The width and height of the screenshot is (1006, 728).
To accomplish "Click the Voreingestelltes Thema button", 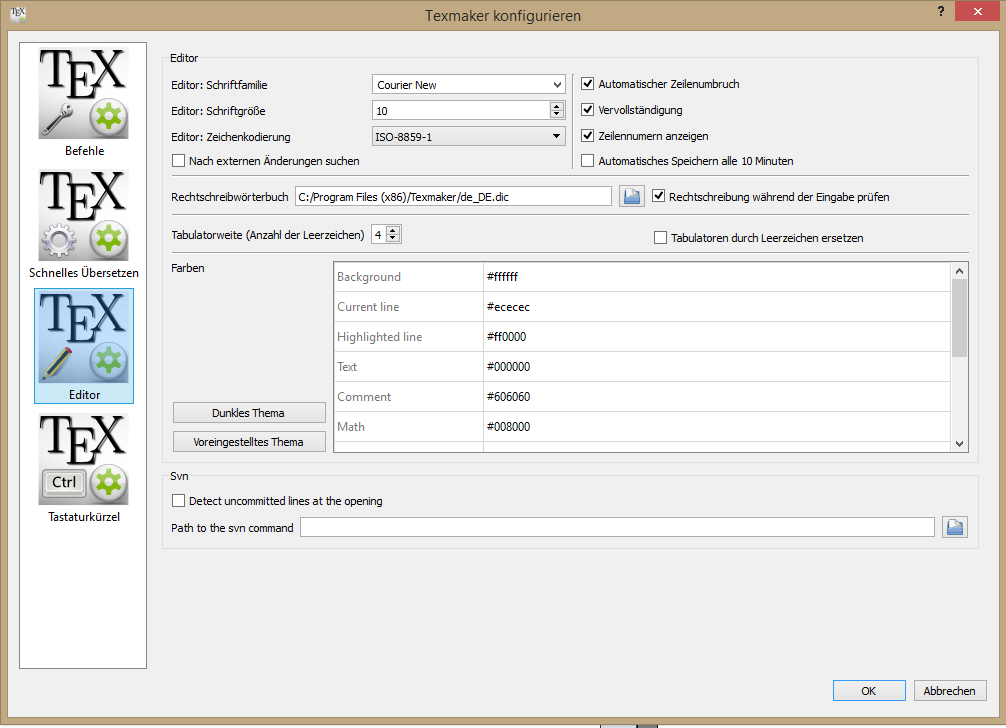I will pyautogui.click(x=249, y=441).
